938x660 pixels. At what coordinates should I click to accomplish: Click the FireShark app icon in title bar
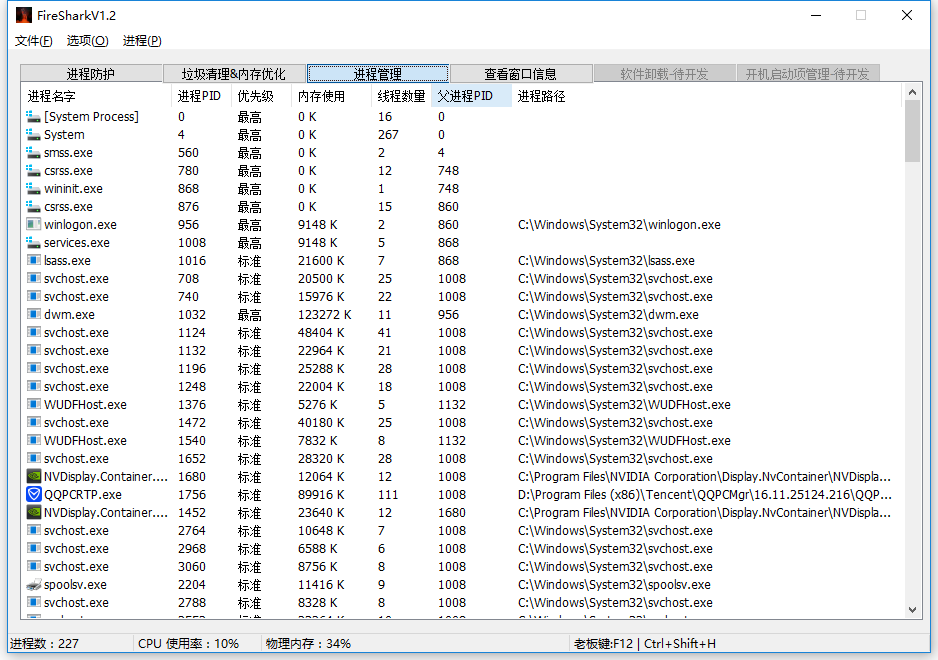pos(23,15)
